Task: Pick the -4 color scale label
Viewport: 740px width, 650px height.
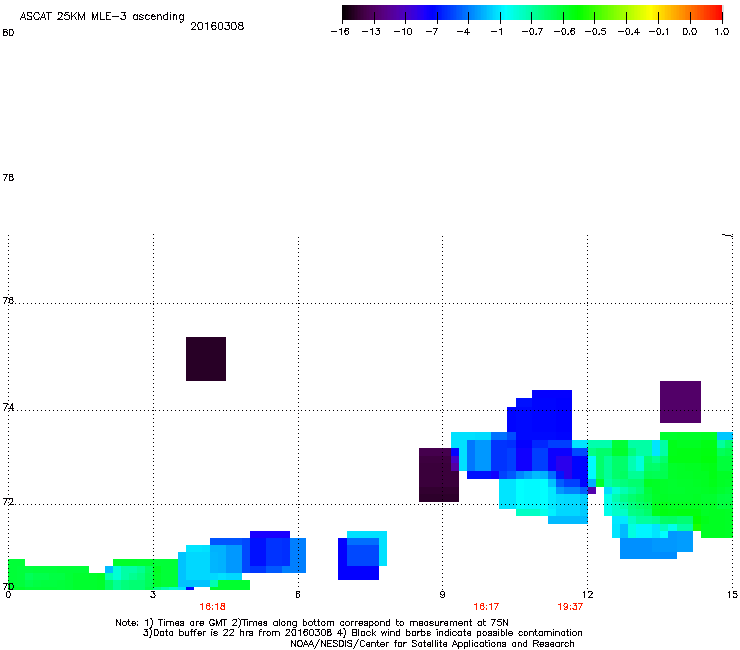Action: [463, 32]
